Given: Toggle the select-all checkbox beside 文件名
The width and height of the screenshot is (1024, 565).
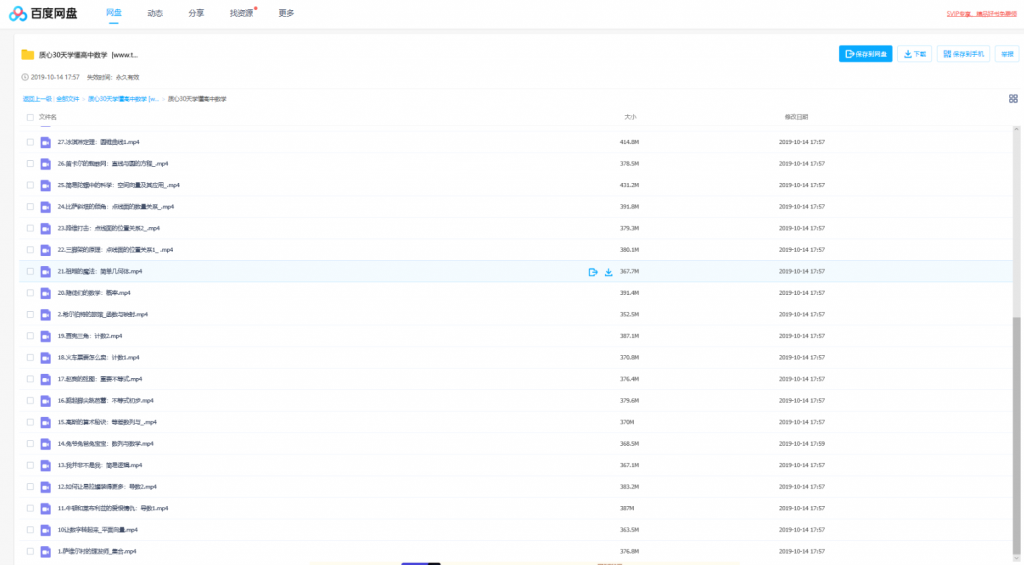Looking at the screenshot, I should pyautogui.click(x=30, y=117).
